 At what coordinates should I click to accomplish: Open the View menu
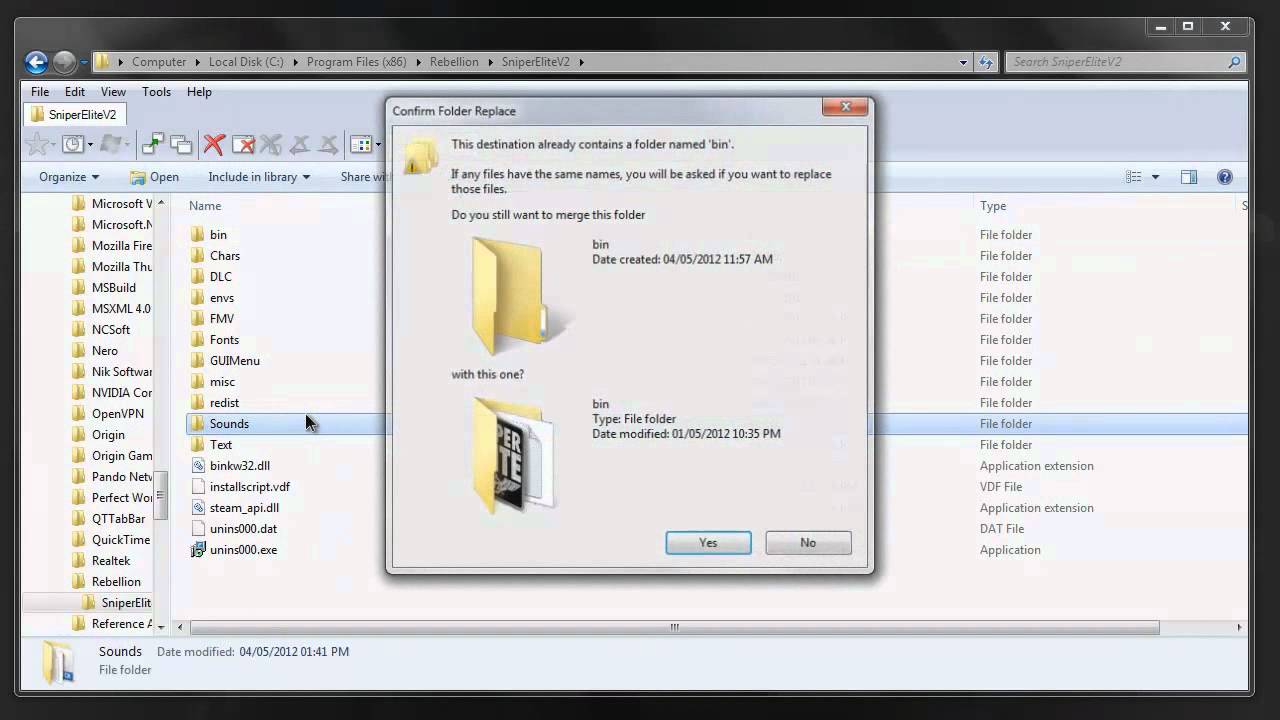pyautogui.click(x=113, y=91)
